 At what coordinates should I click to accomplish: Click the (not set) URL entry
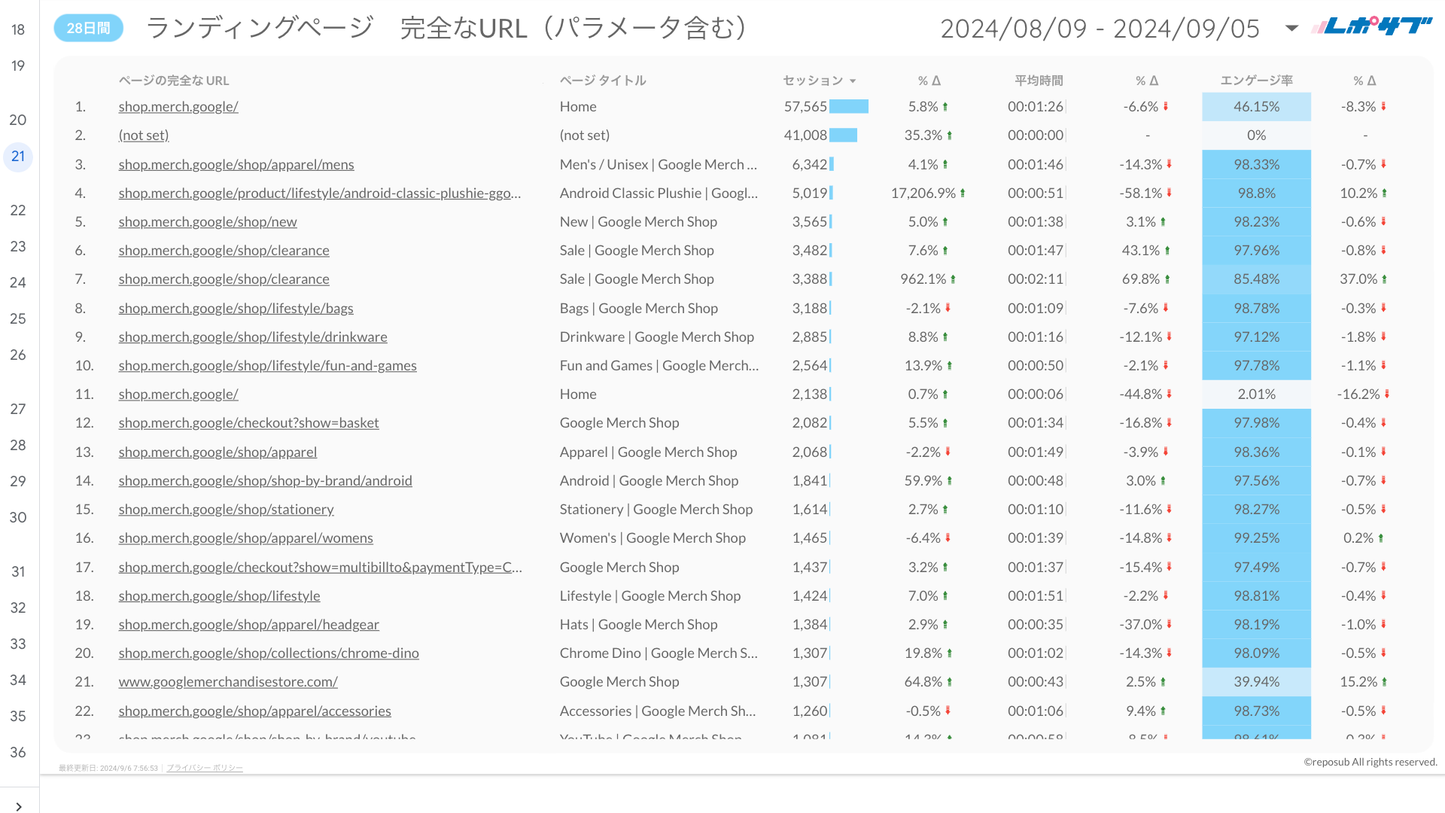143,135
